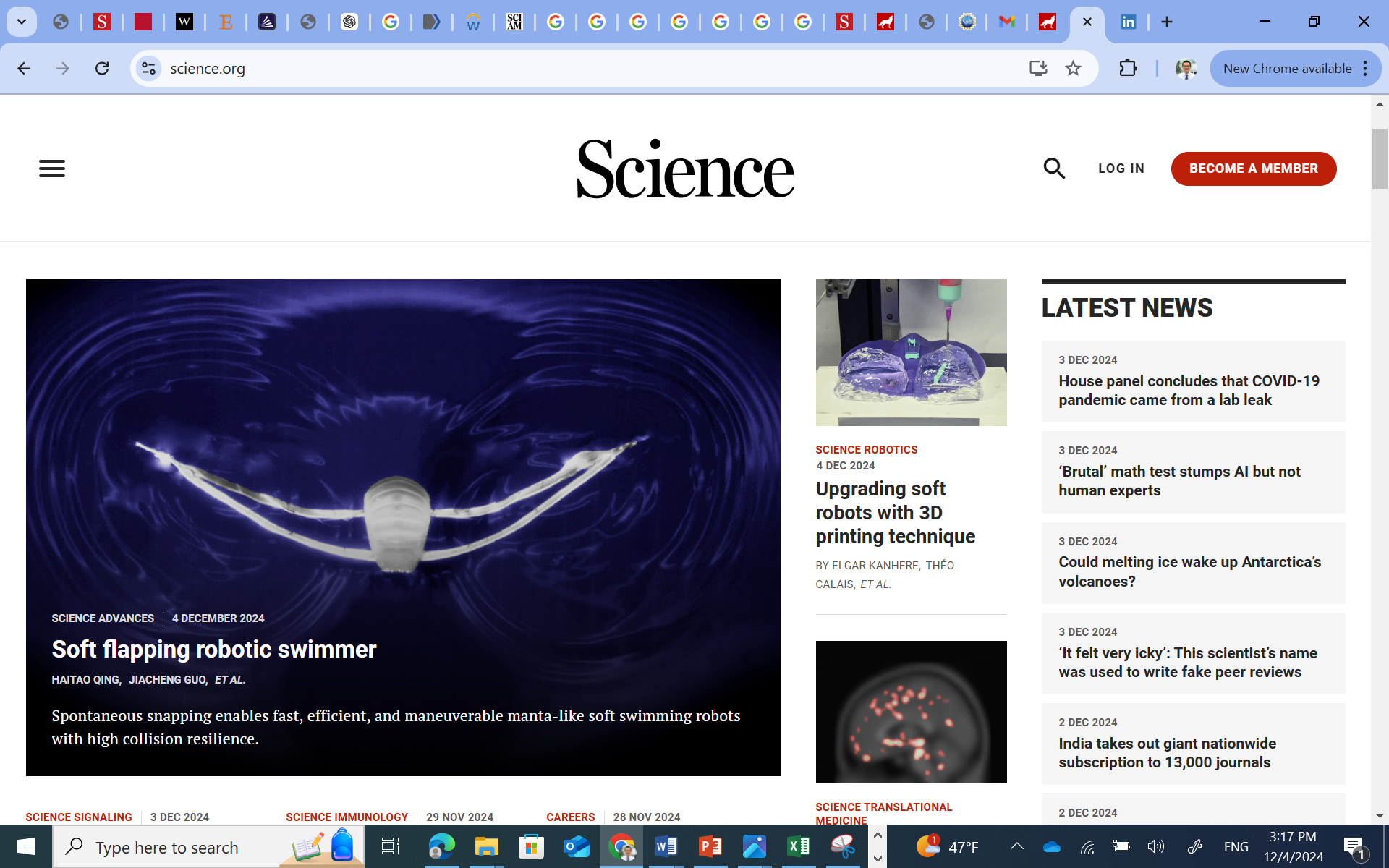
Task: Click the SCIENCE SIGNALING category label
Action: (79, 817)
